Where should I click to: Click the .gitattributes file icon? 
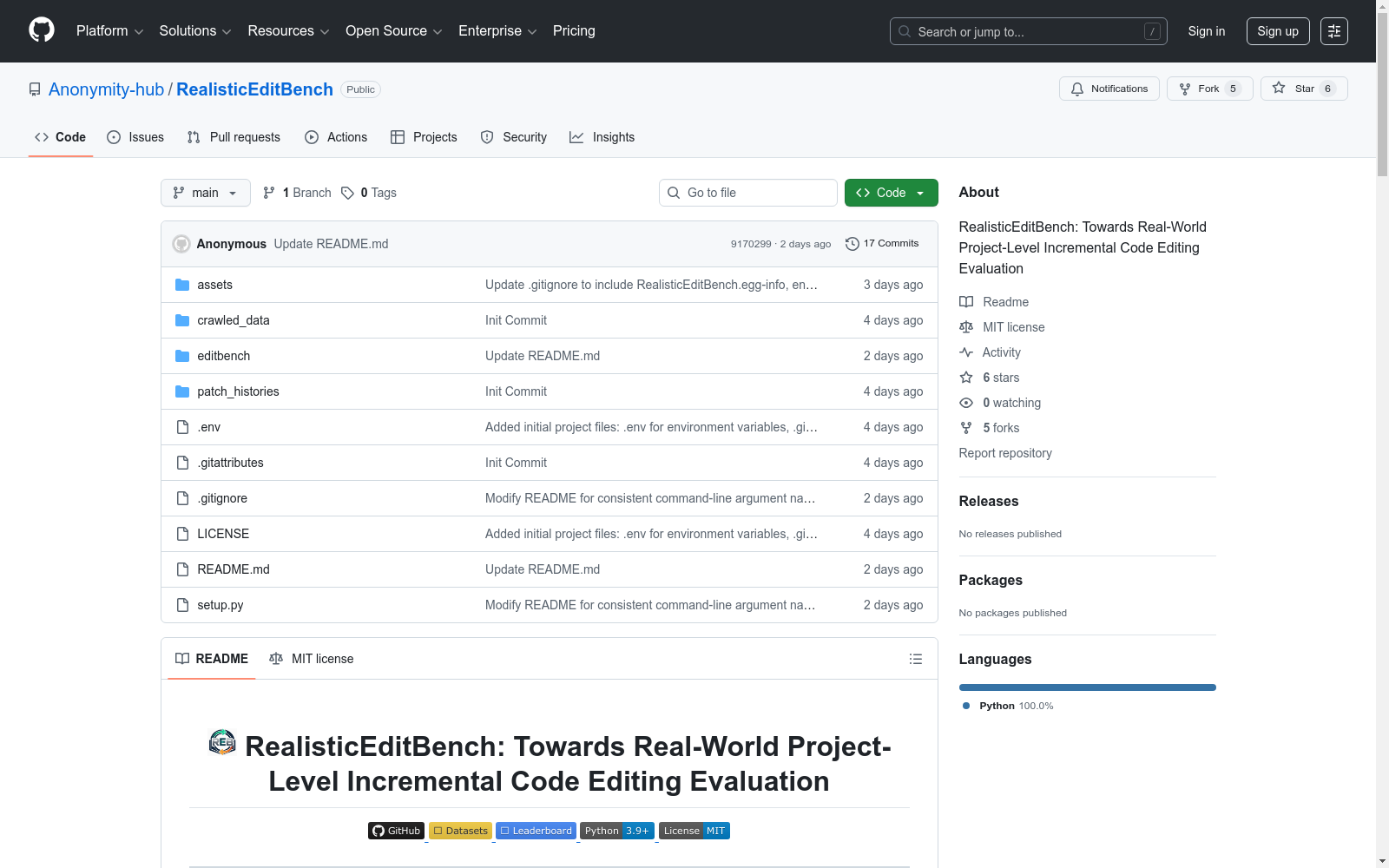click(182, 463)
